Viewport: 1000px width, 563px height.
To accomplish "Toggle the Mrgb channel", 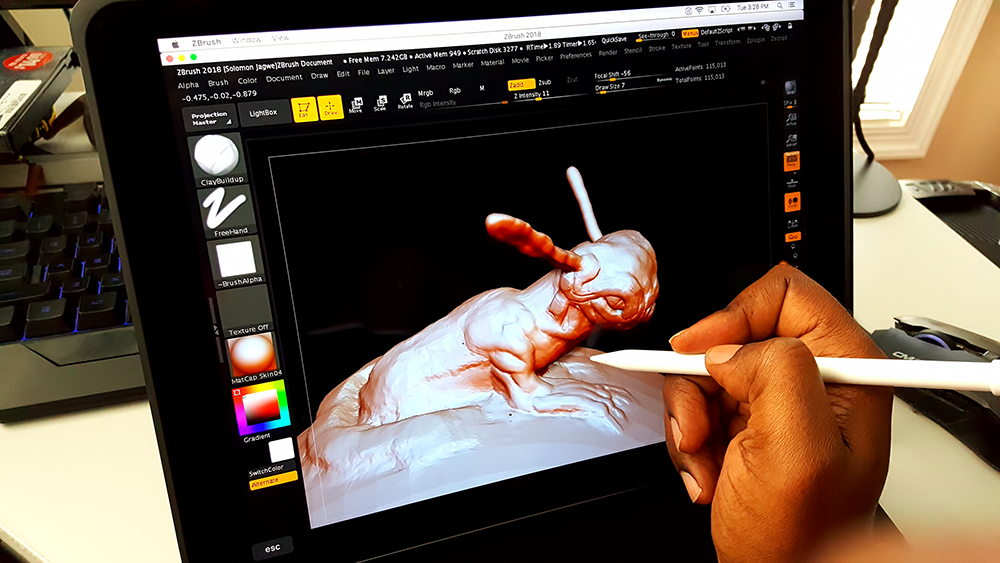I will (425, 93).
